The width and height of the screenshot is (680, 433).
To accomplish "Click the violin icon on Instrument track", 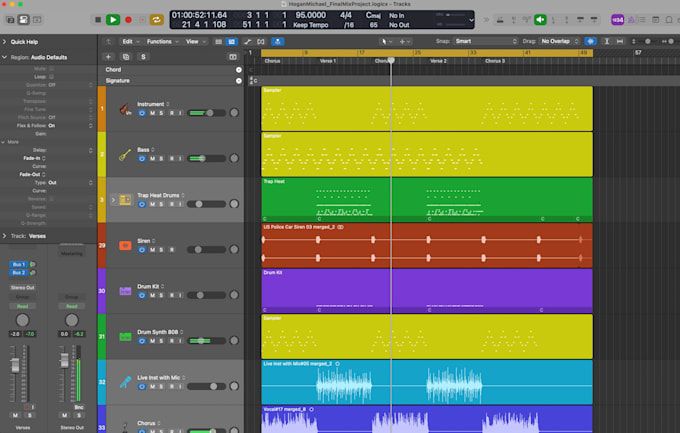I will pos(125,109).
